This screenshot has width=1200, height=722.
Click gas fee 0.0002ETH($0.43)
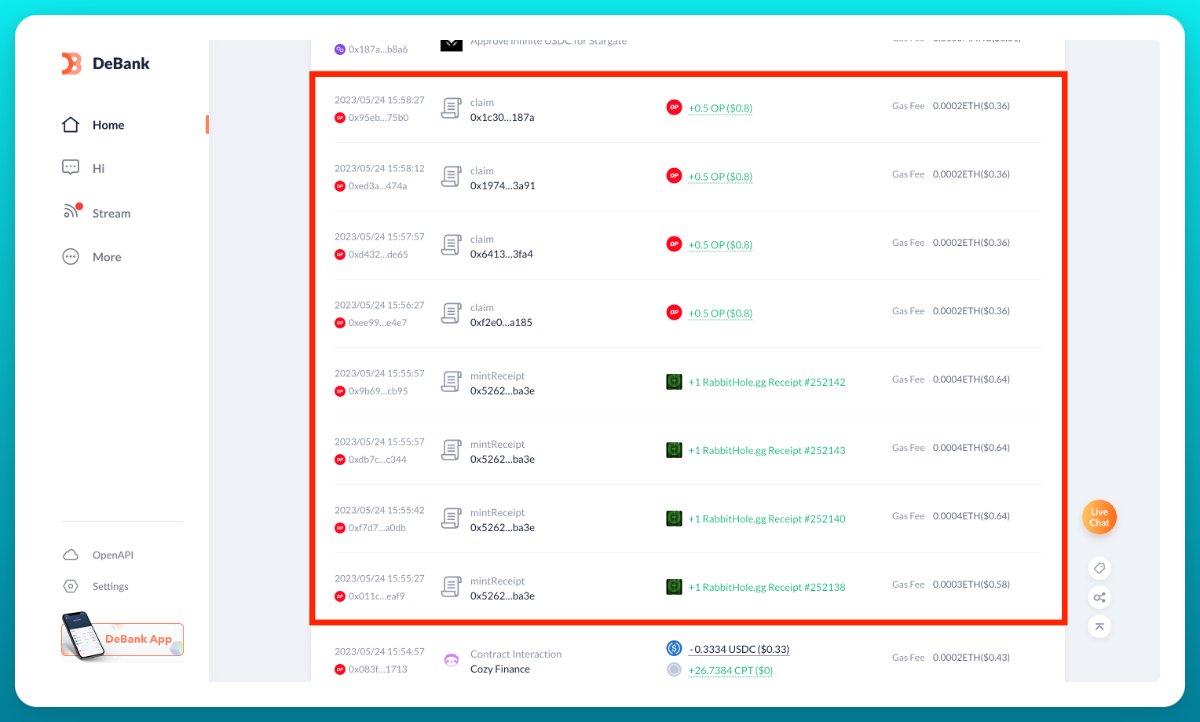pyautogui.click(x=971, y=657)
